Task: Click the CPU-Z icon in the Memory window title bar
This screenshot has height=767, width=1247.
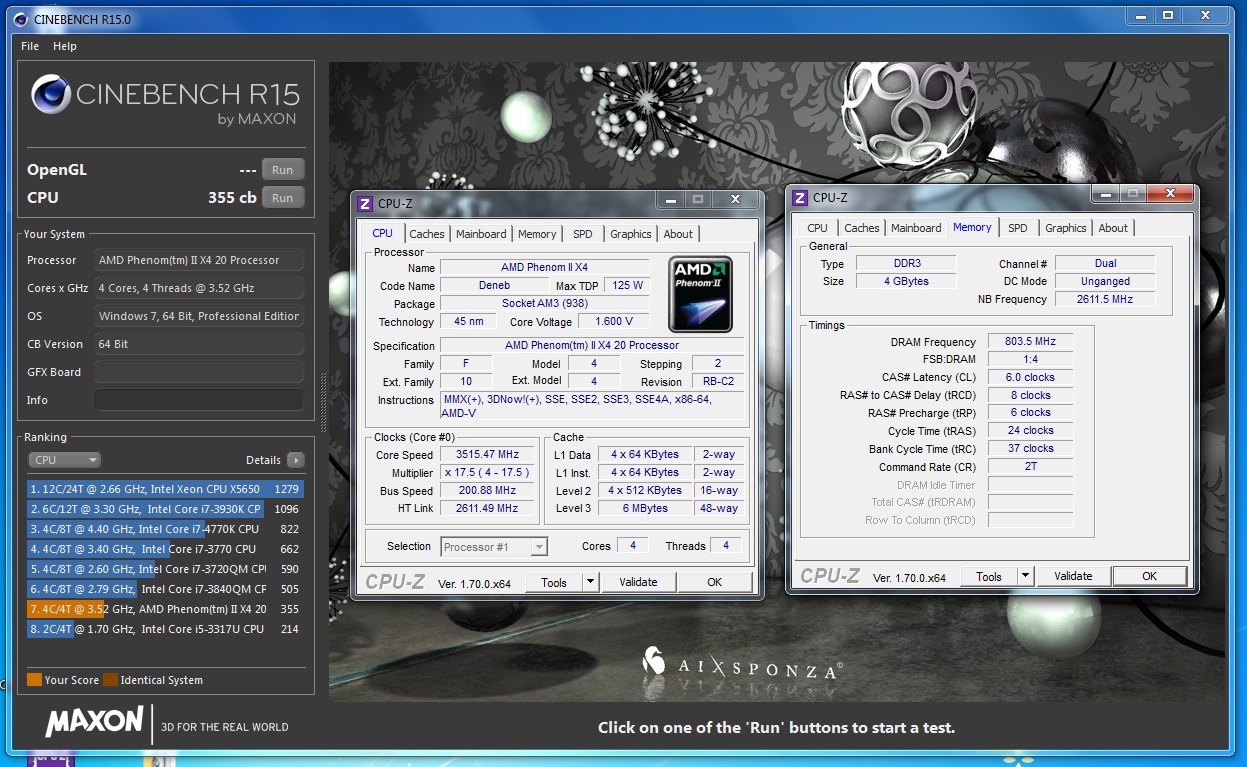Action: (800, 198)
